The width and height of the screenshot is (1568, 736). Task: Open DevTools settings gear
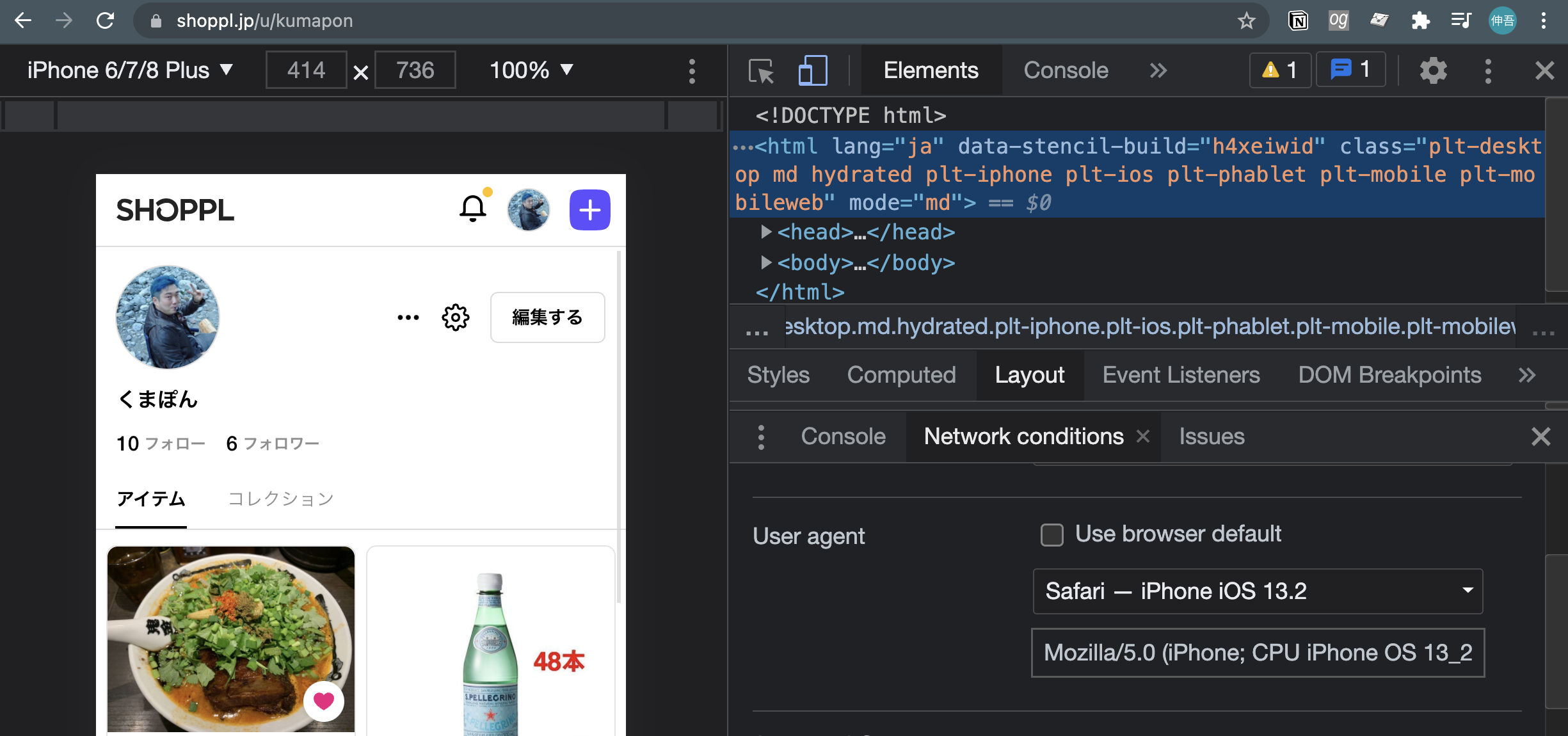[1433, 70]
